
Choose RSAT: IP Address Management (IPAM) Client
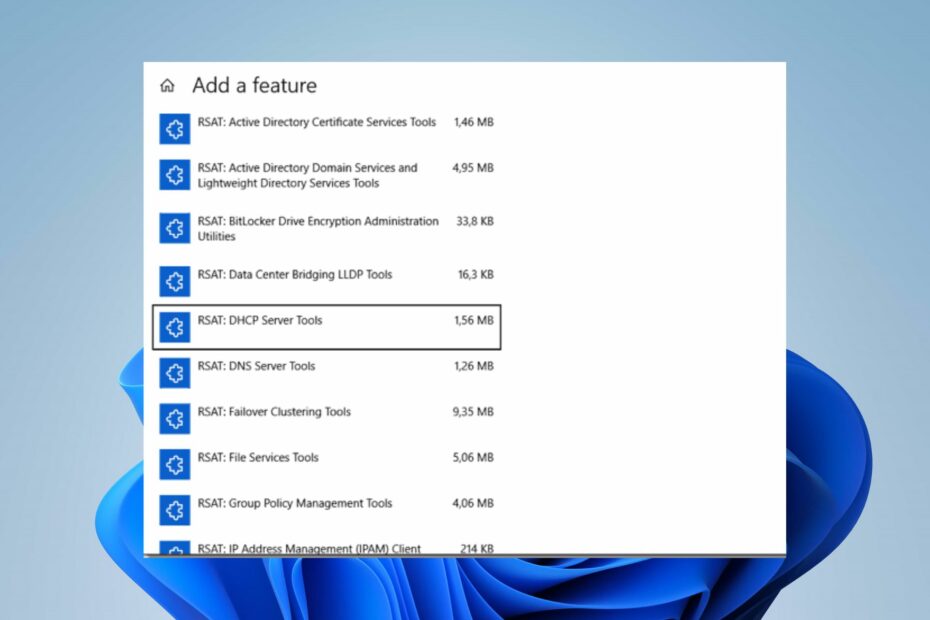pos(309,549)
